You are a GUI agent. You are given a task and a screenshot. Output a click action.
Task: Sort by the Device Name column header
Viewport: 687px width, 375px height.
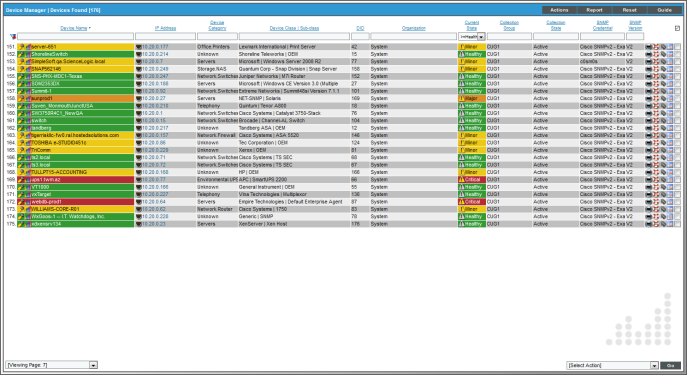[x=74, y=28]
